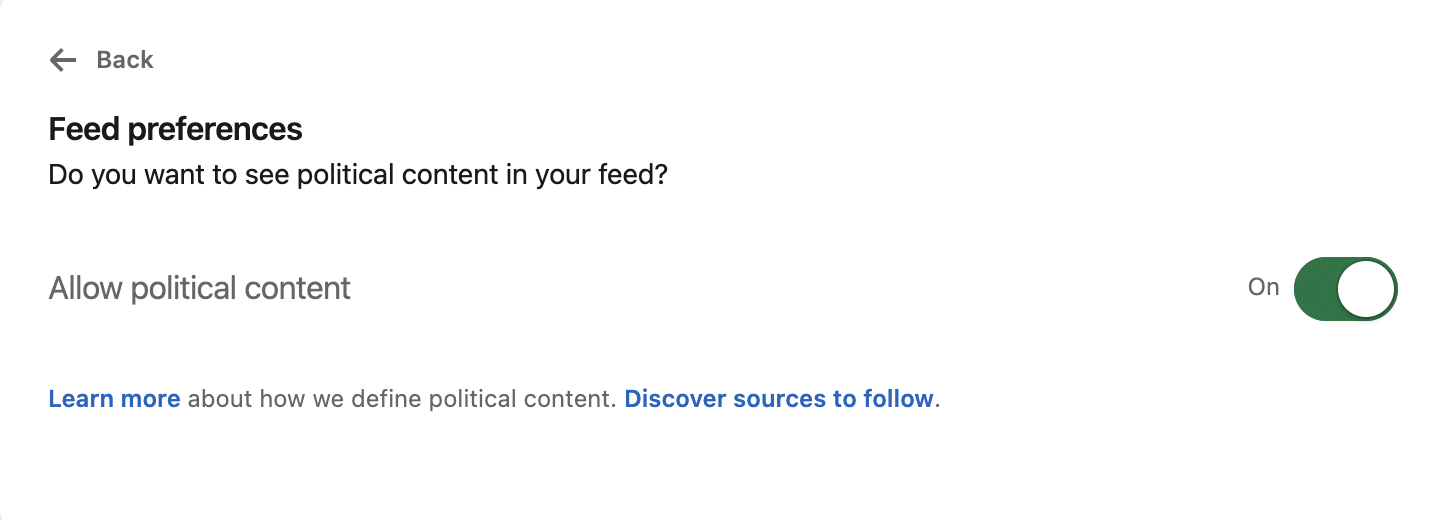Viewport: 1444px width, 520px height.
Task: Select the "Feed preferences" heading
Action: pyautogui.click(x=175, y=129)
